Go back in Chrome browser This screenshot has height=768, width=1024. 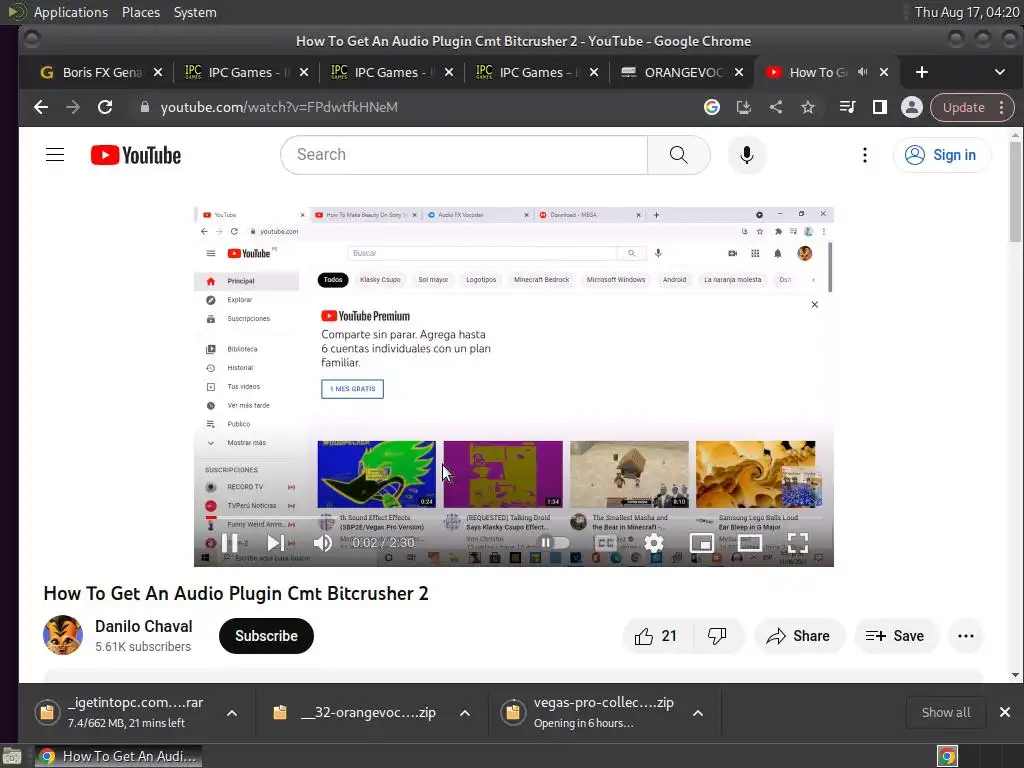click(41, 107)
